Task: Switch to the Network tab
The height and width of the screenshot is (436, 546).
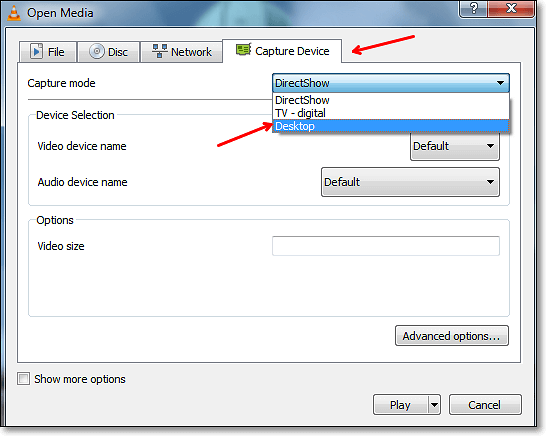Action: click(x=181, y=52)
